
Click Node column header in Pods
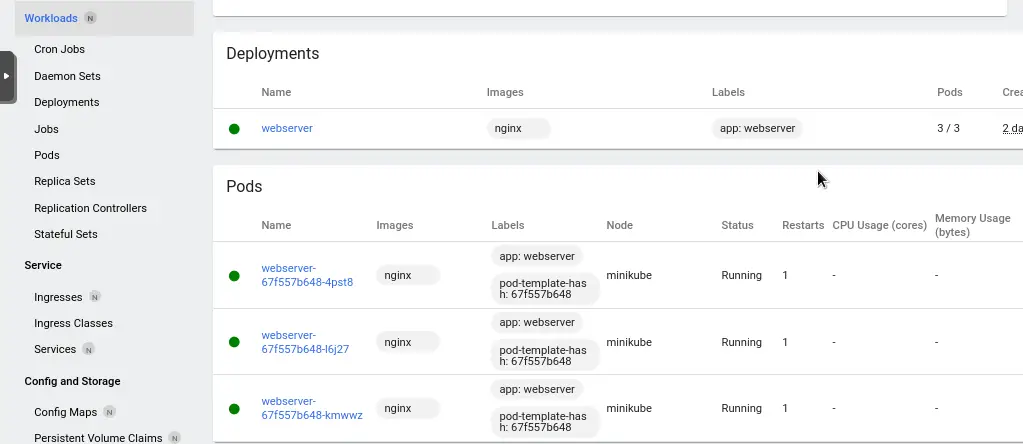pos(619,226)
